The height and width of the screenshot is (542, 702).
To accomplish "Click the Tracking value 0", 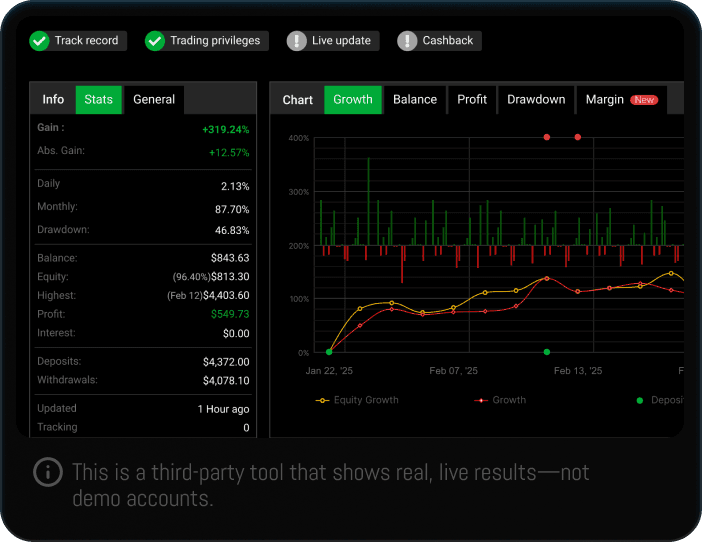I will tap(246, 428).
